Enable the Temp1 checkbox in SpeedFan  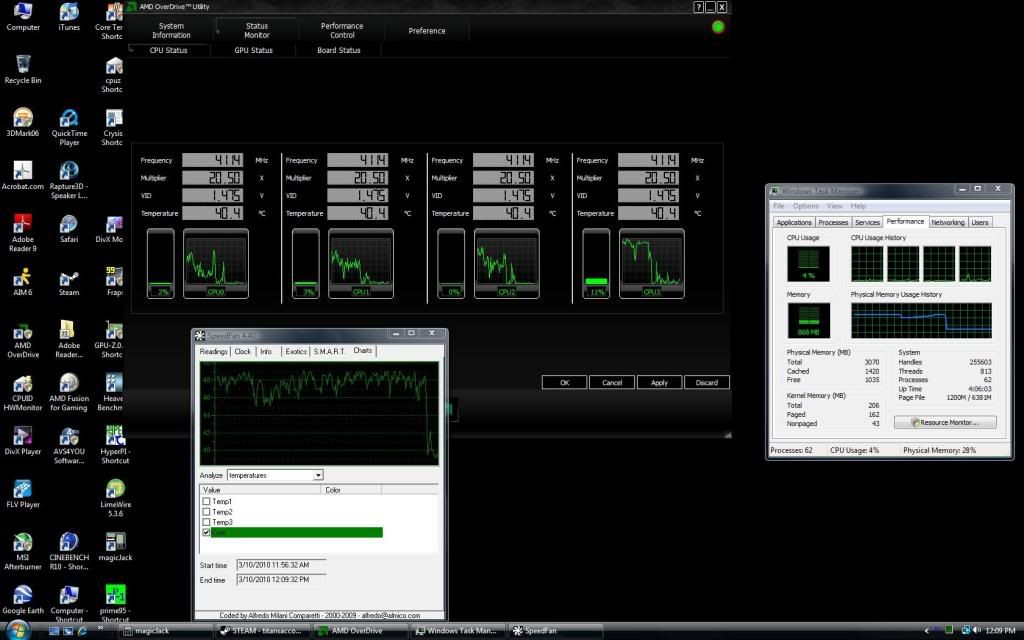[x=206, y=501]
